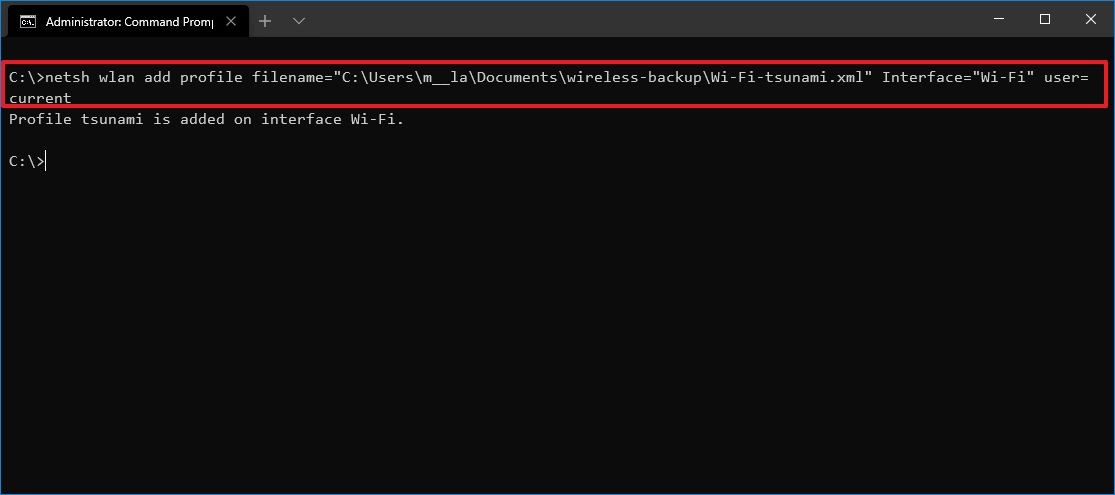1115x495 pixels.
Task: Click the word 'netsh' in the command
Action: (70, 77)
